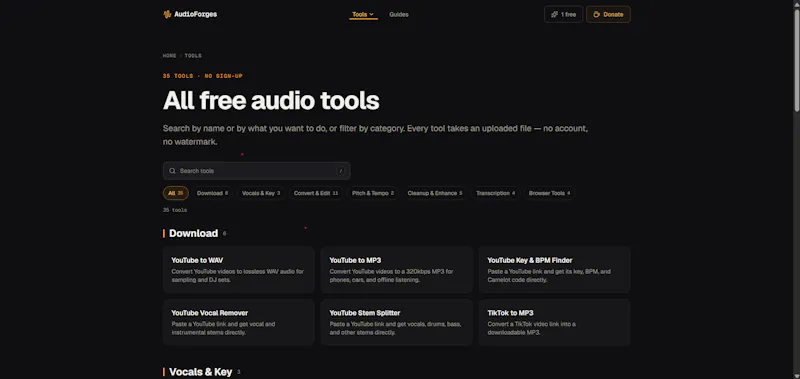Click the coffee cup icon in Donate
Screen dimensions: 800x379
596,14
